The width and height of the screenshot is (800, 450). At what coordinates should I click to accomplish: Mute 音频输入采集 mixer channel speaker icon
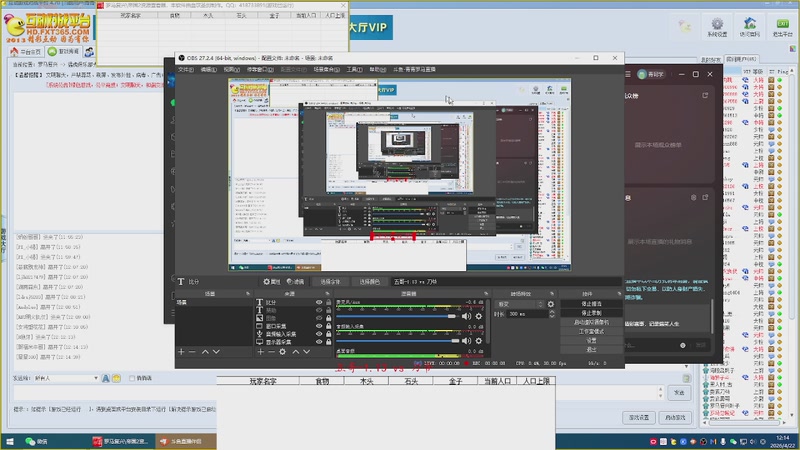pos(466,341)
